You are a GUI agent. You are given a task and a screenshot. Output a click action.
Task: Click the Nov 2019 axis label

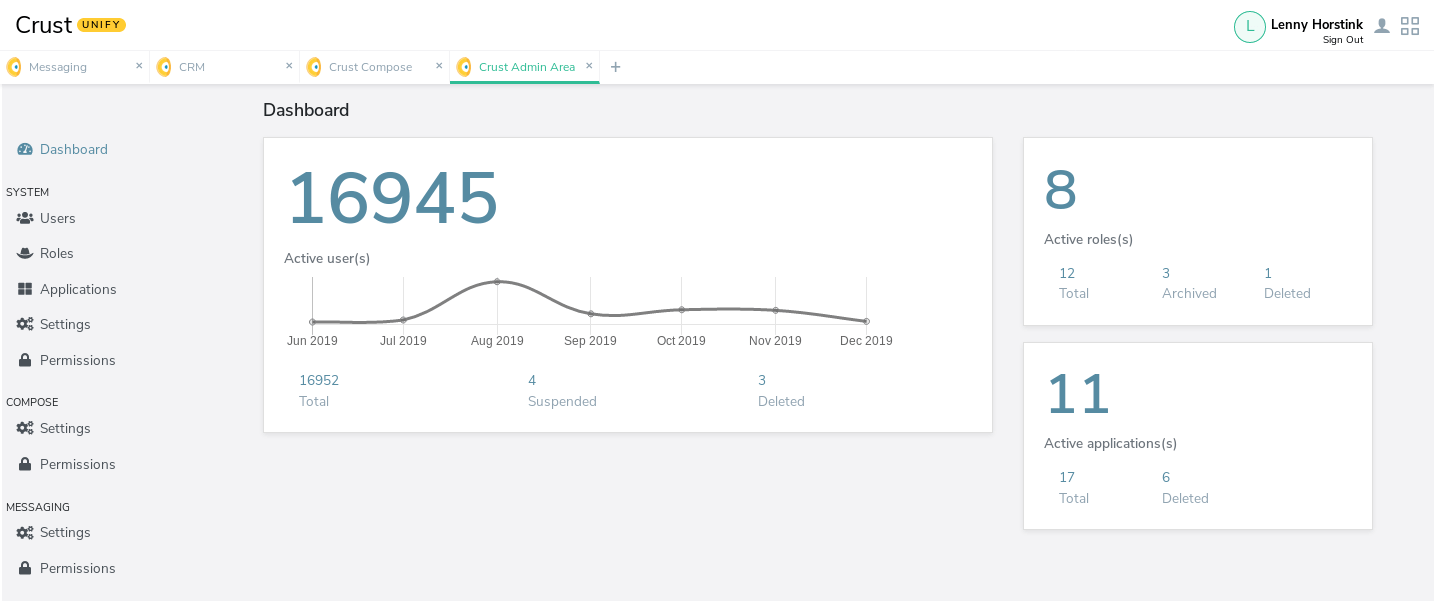click(x=775, y=341)
